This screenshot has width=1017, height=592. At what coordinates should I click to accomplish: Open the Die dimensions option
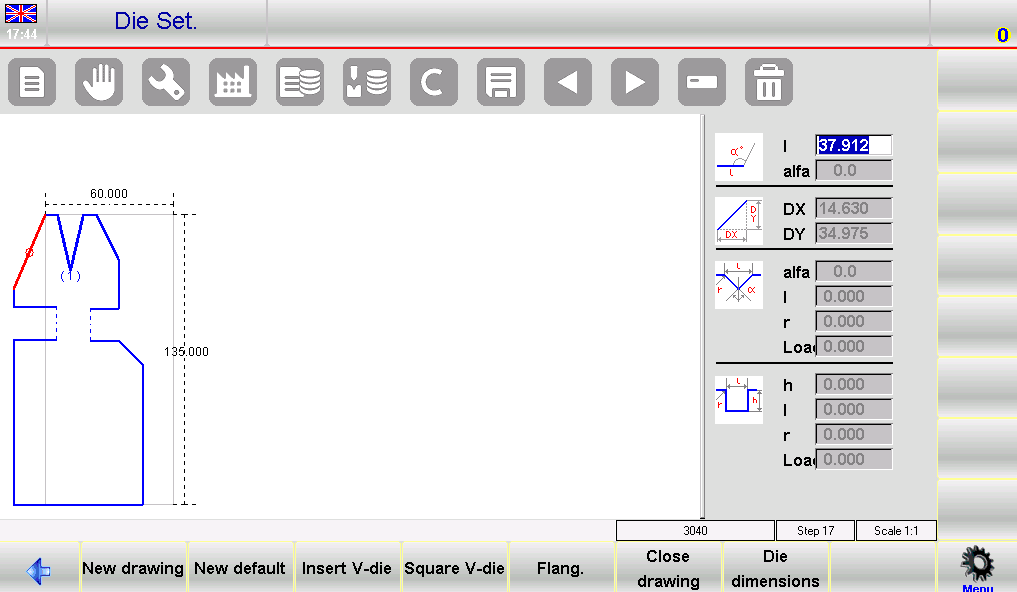(x=775, y=568)
